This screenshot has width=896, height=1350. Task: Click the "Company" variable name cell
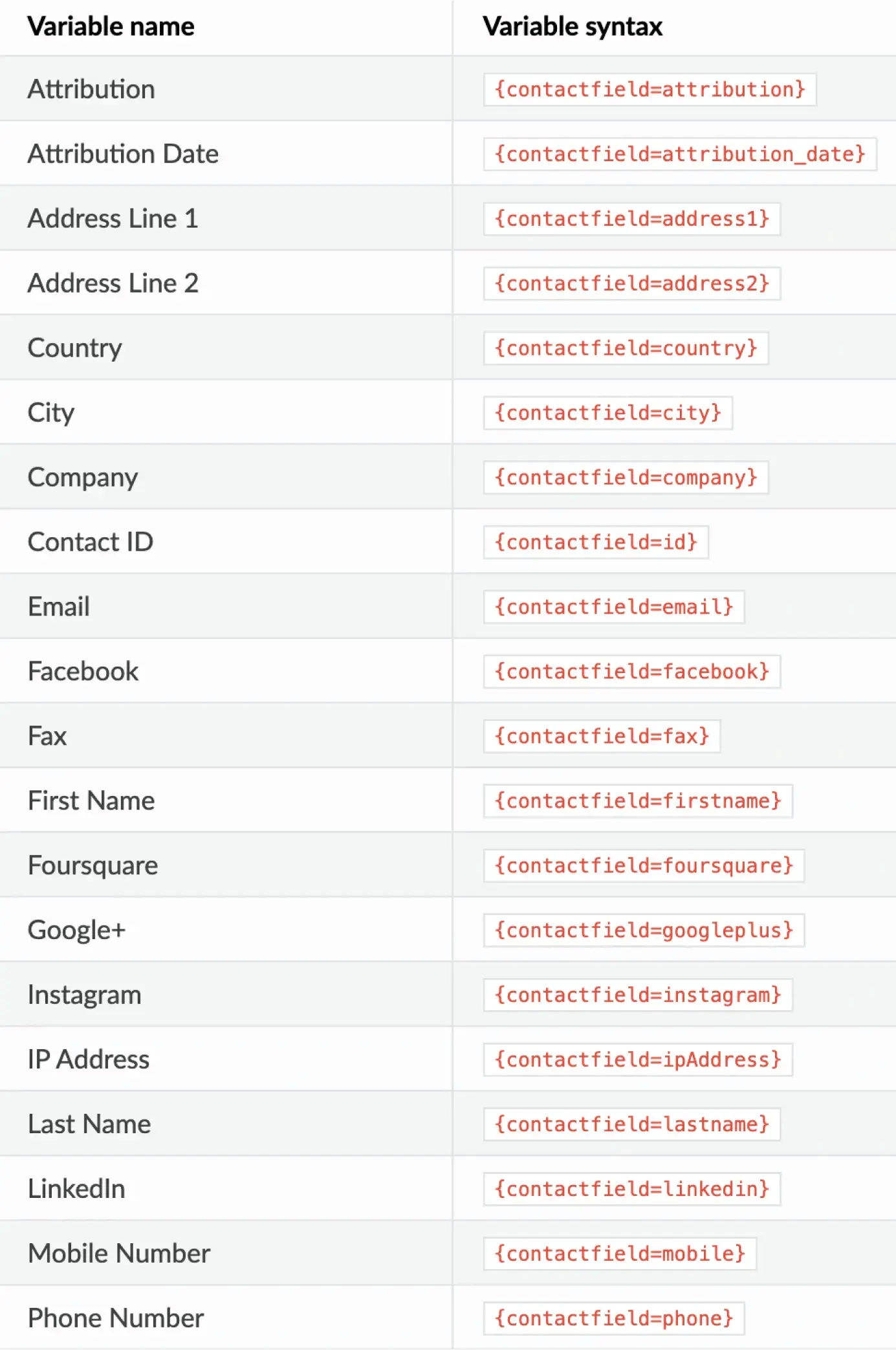click(82, 478)
